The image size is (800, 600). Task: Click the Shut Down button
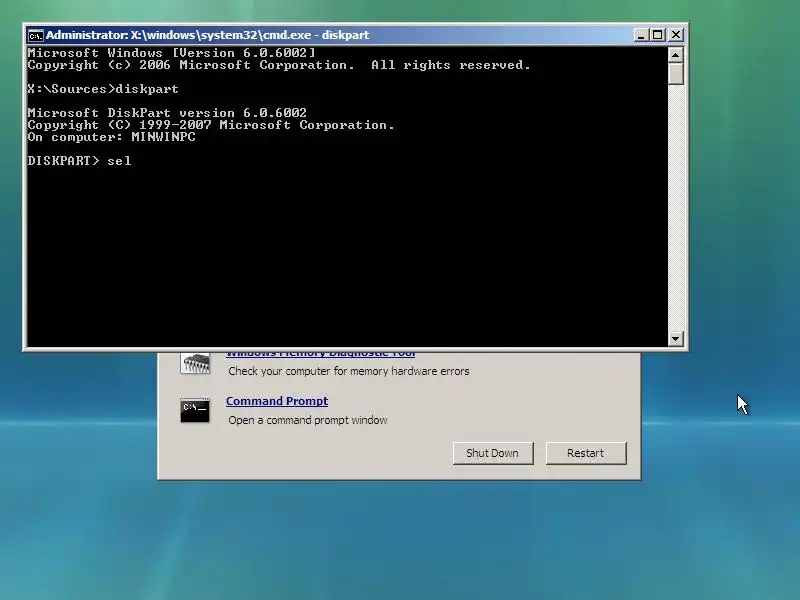[x=493, y=453]
